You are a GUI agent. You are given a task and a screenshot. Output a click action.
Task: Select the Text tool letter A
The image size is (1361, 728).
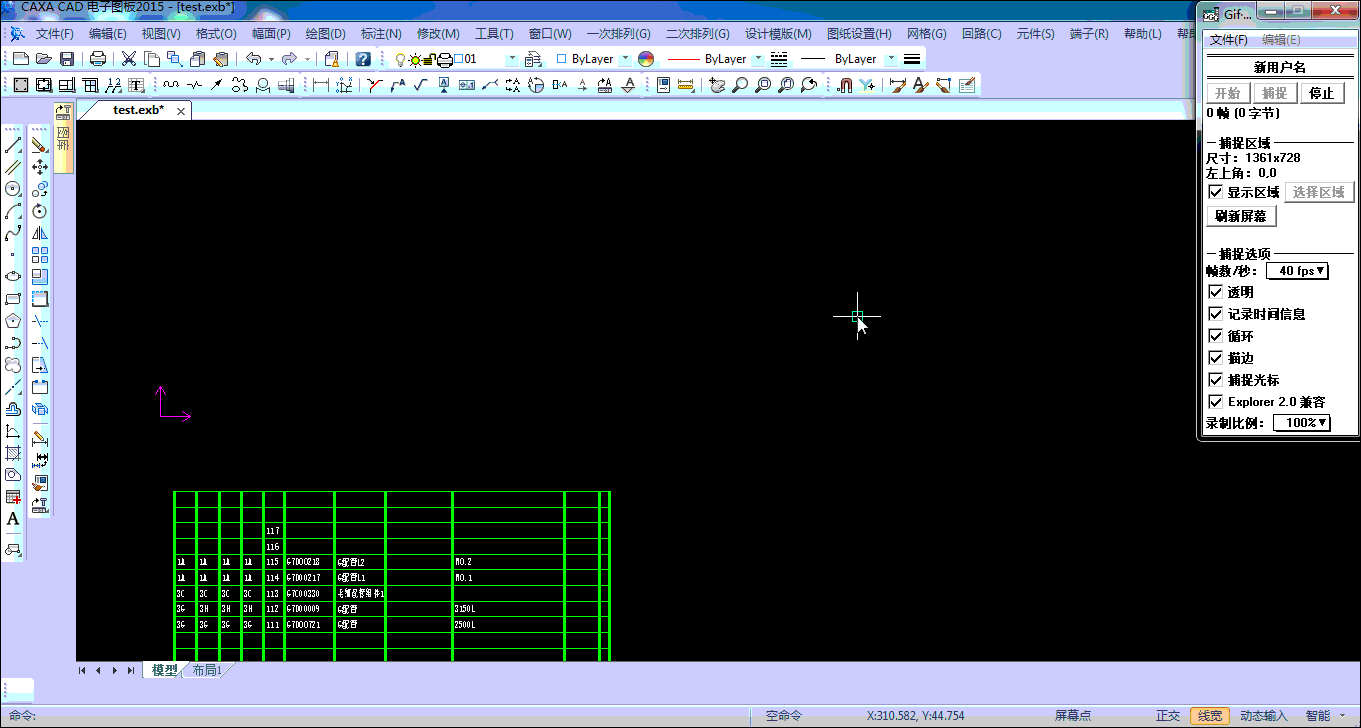pos(13,519)
